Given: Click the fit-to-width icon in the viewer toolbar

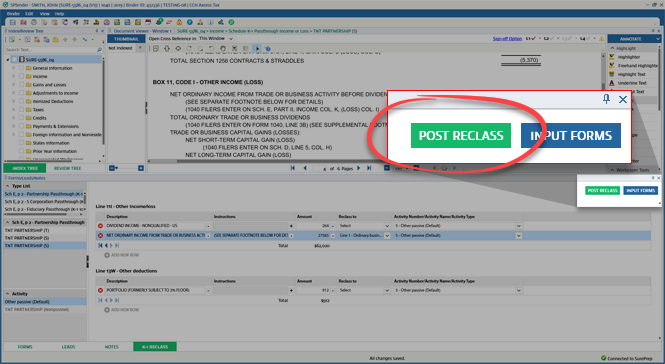Looking at the screenshot, I should 178,48.
